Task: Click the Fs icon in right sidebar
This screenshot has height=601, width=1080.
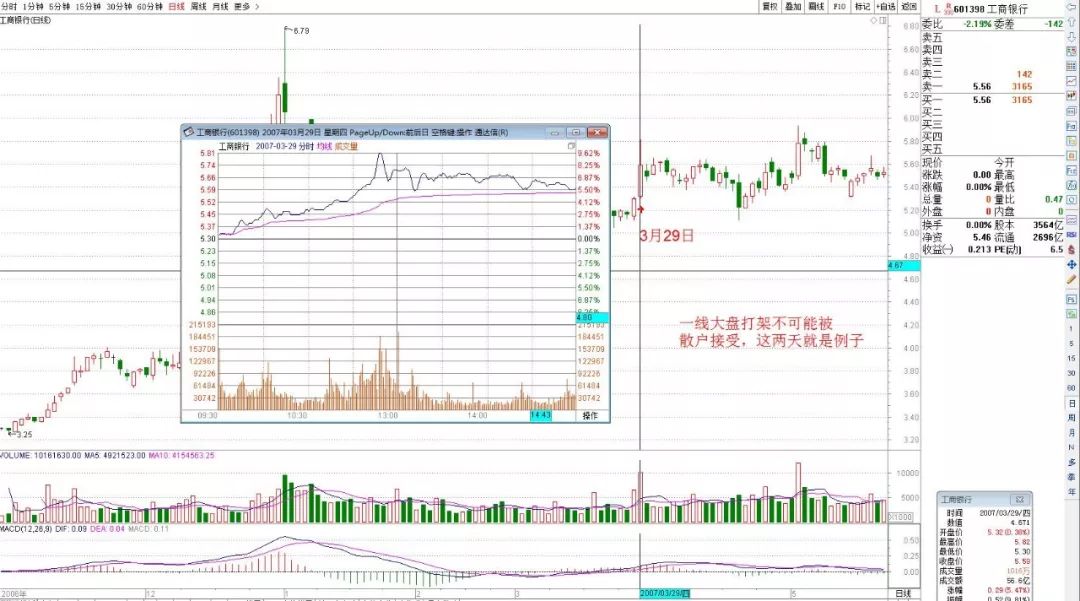Action: click(1072, 300)
